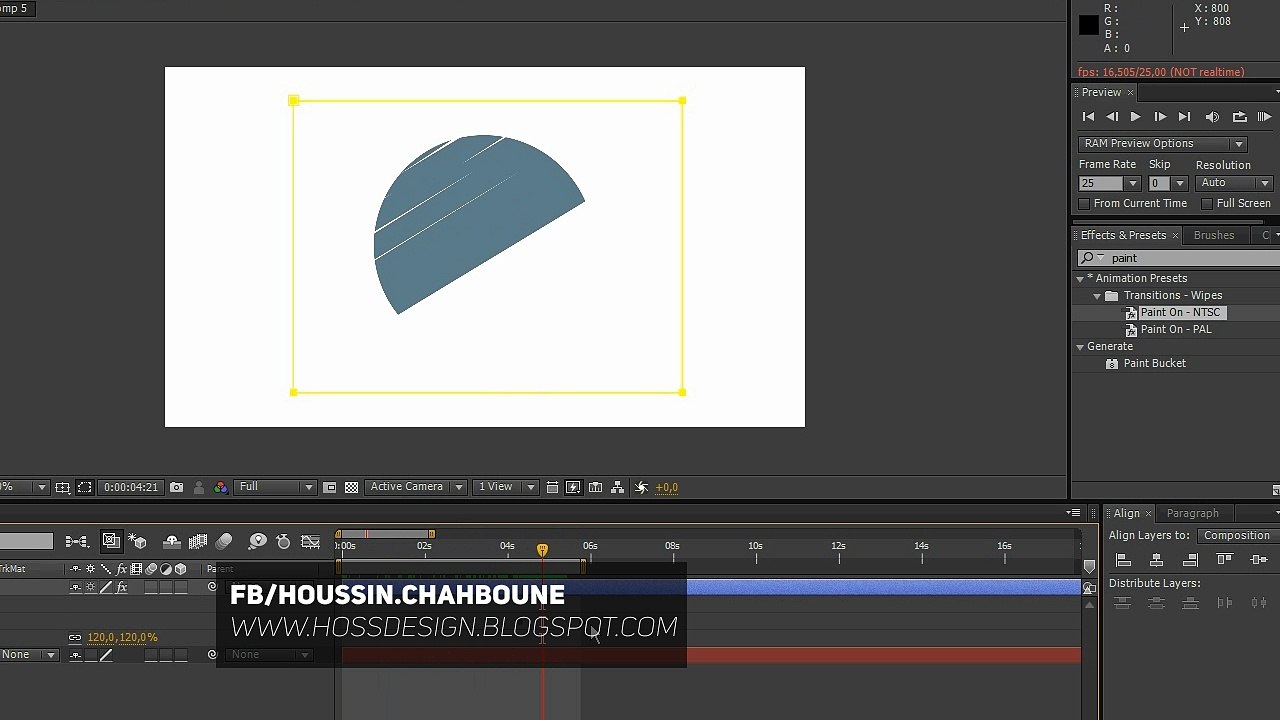The height and width of the screenshot is (720, 1280).
Task: Collapse the Transitions - Wipes folder
Action: tap(1097, 296)
